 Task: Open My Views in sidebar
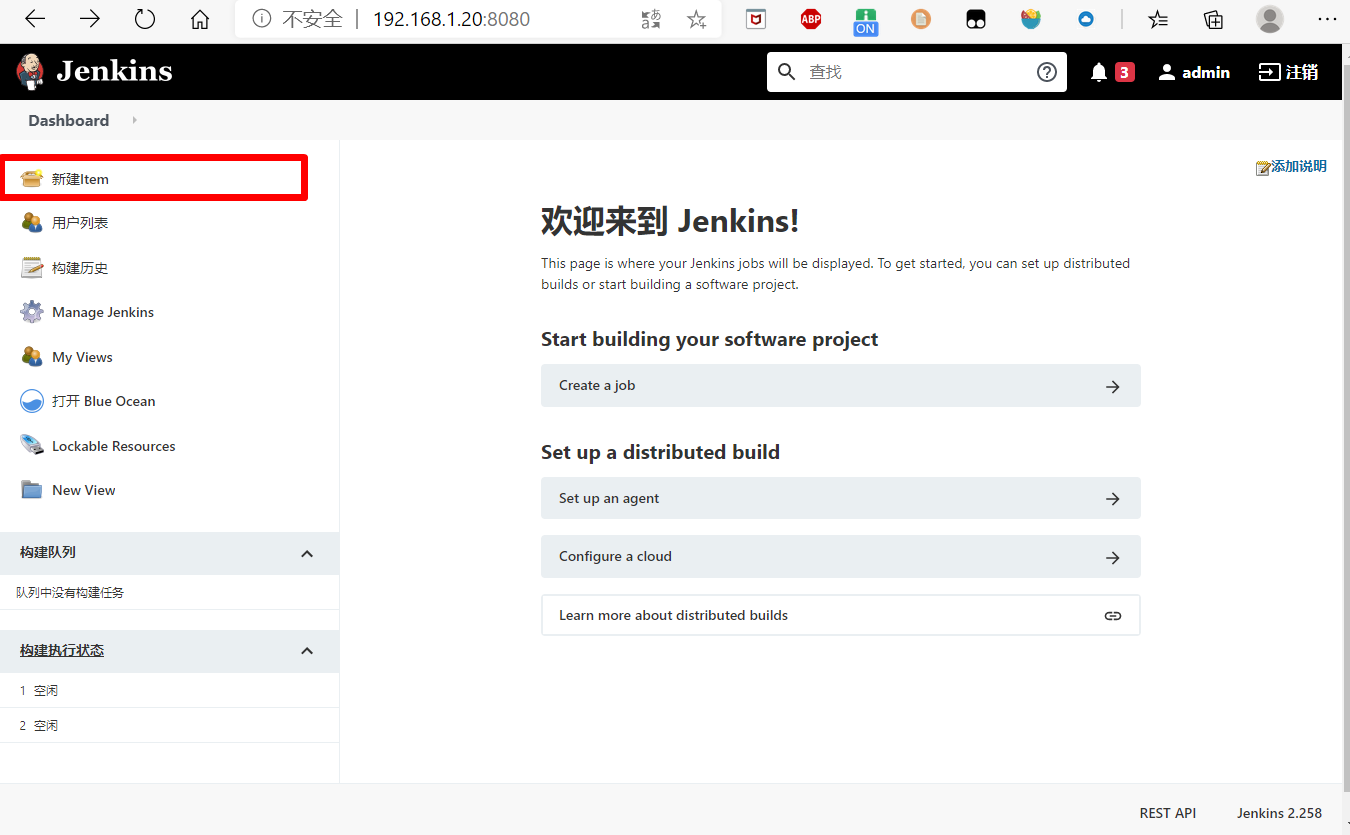point(82,357)
